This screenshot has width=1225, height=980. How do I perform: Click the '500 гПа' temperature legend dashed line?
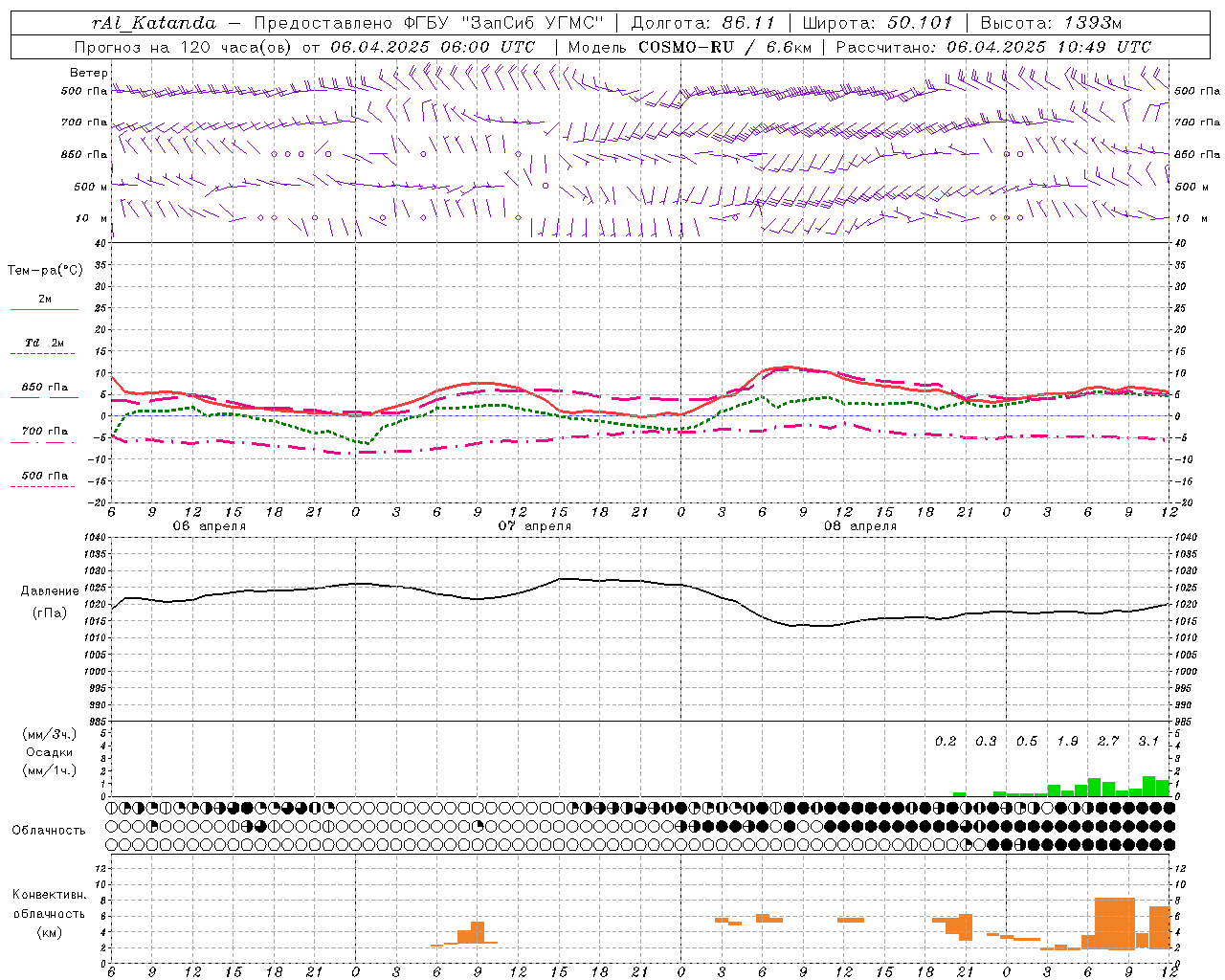click(42, 486)
